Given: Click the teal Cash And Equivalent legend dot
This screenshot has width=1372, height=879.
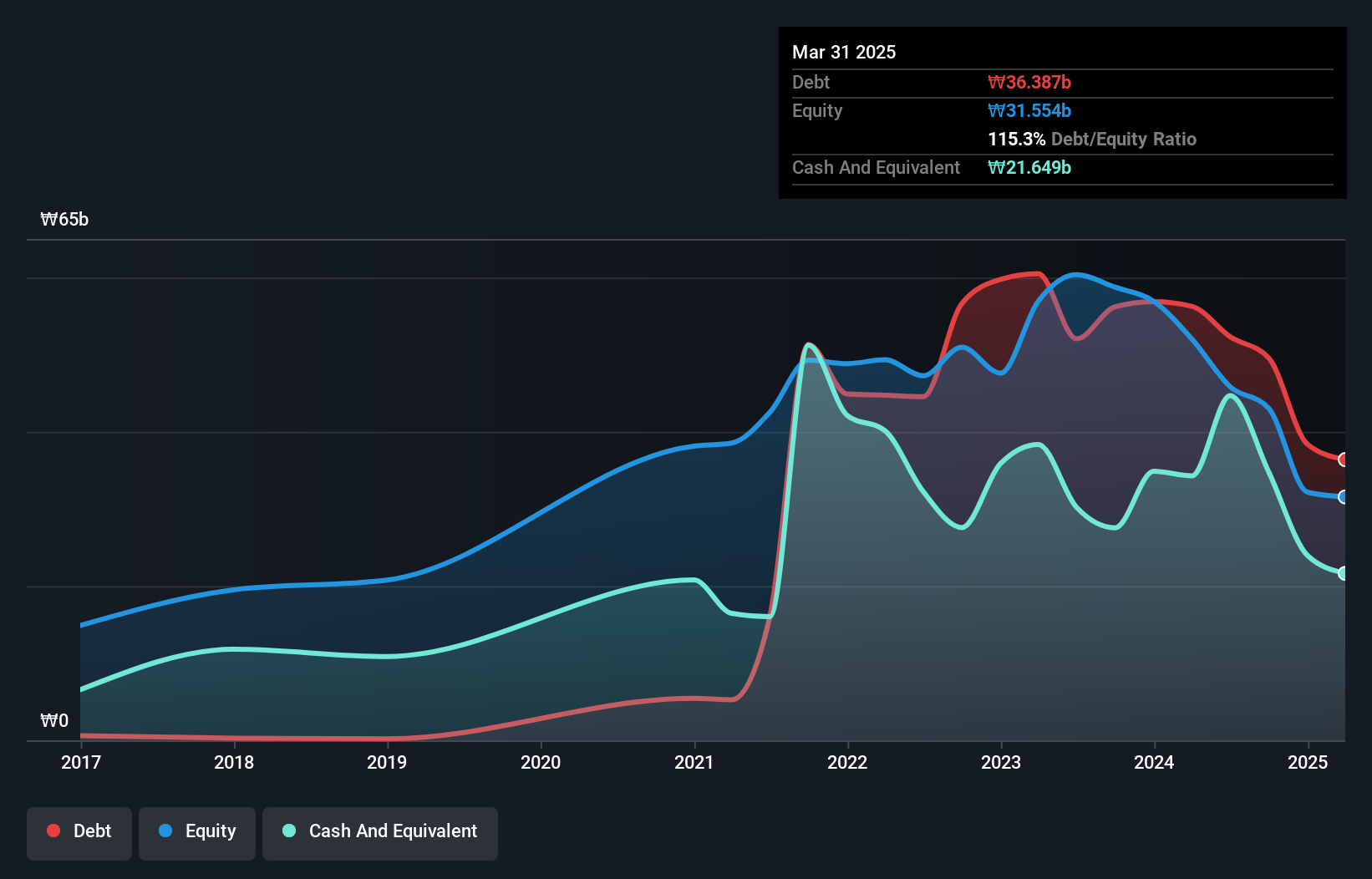Looking at the screenshot, I should (x=288, y=831).
